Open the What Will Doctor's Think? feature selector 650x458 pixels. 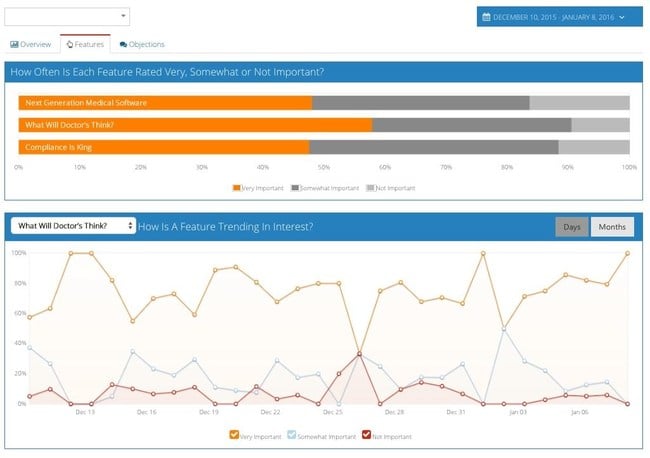click(x=73, y=226)
